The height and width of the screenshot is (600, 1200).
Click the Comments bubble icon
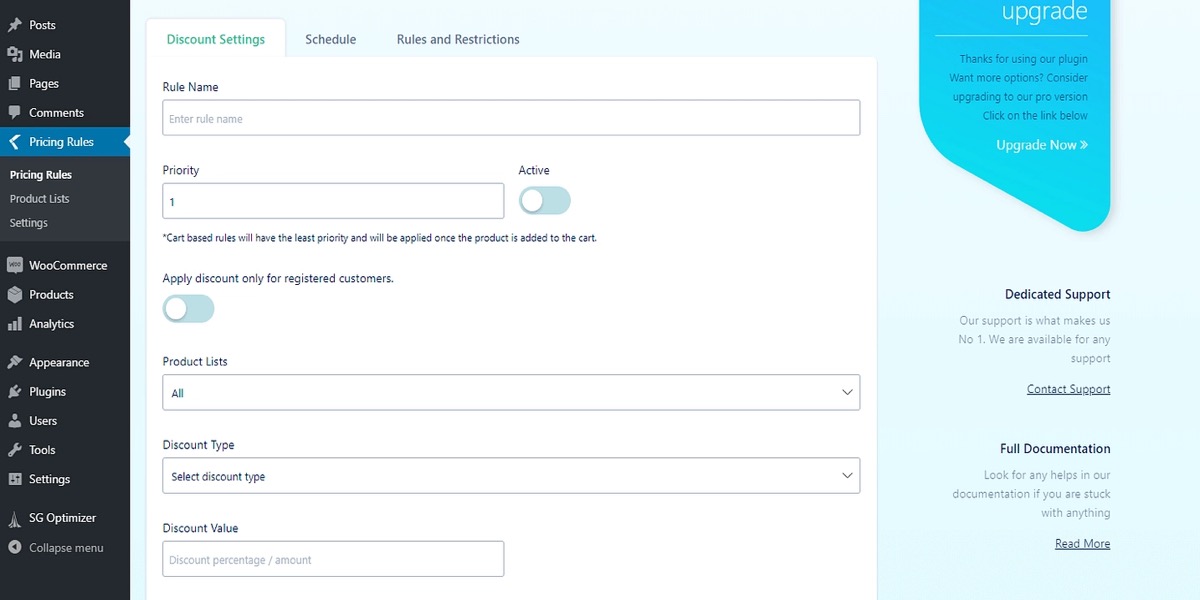(15, 113)
